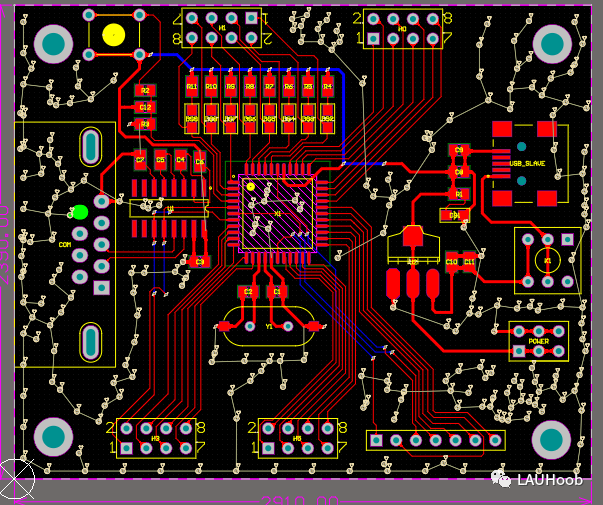Select capacitor C10 footprint
The image size is (603, 505).
[x=451, y=262]
